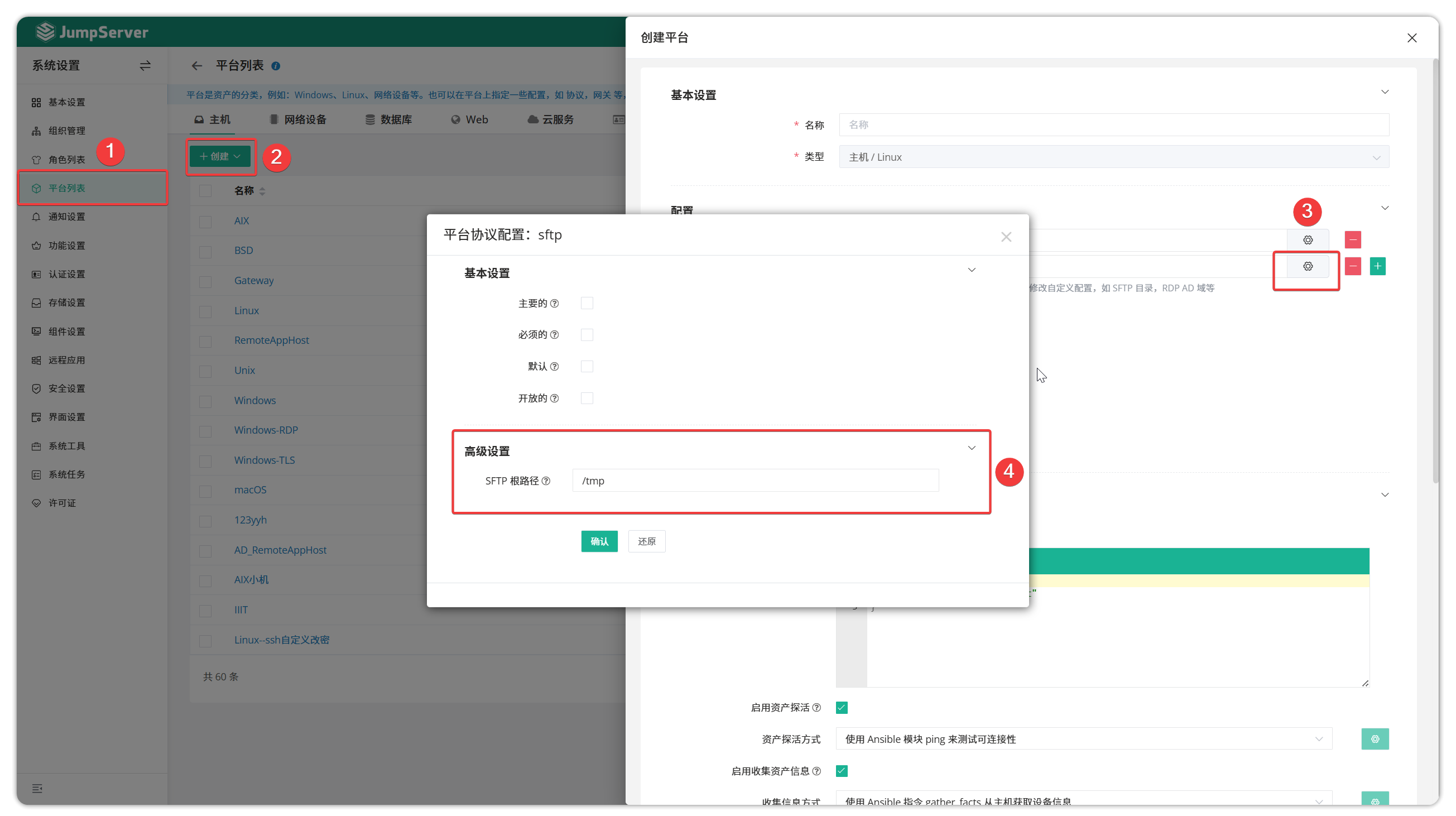Image resolution: width=1456 pixels, height=816 pixels.
Task: Open the info tooltip icon next to 平台列表
Action: pos(275,65)
